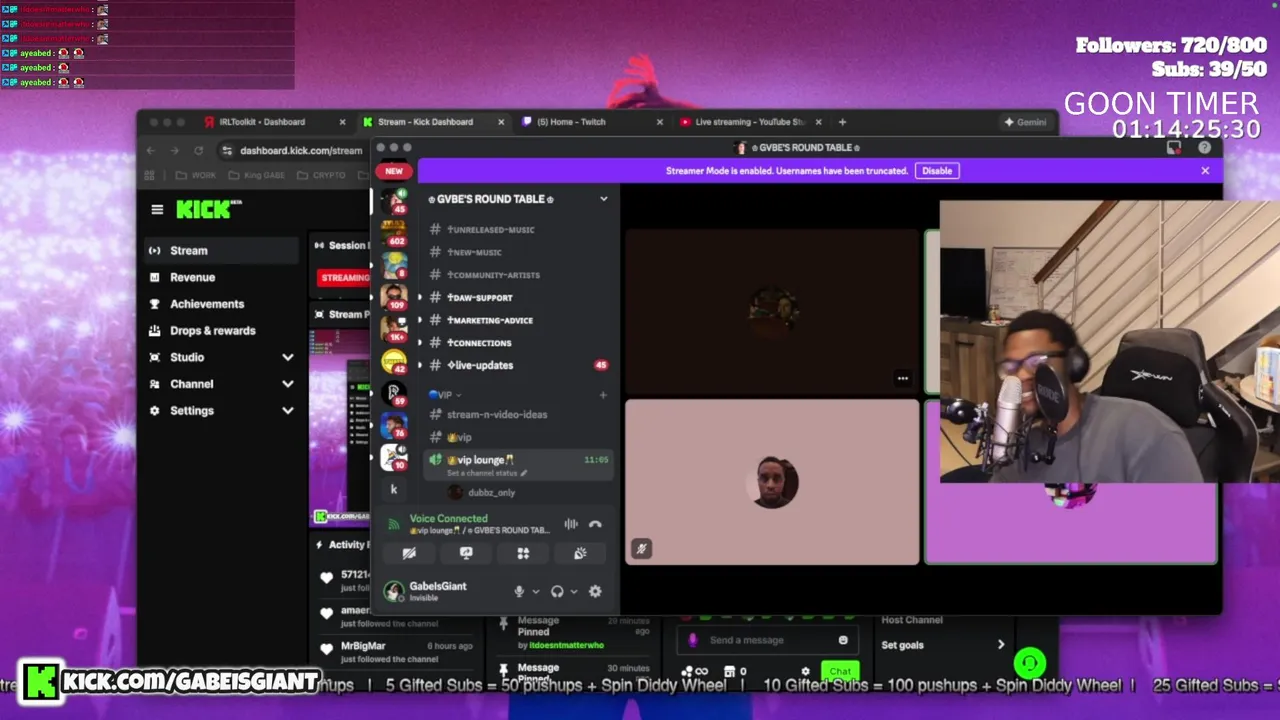Open Discord user settings gear
Image resolution: width=1280 pixels, height=720 pixels.
point(595,591)
